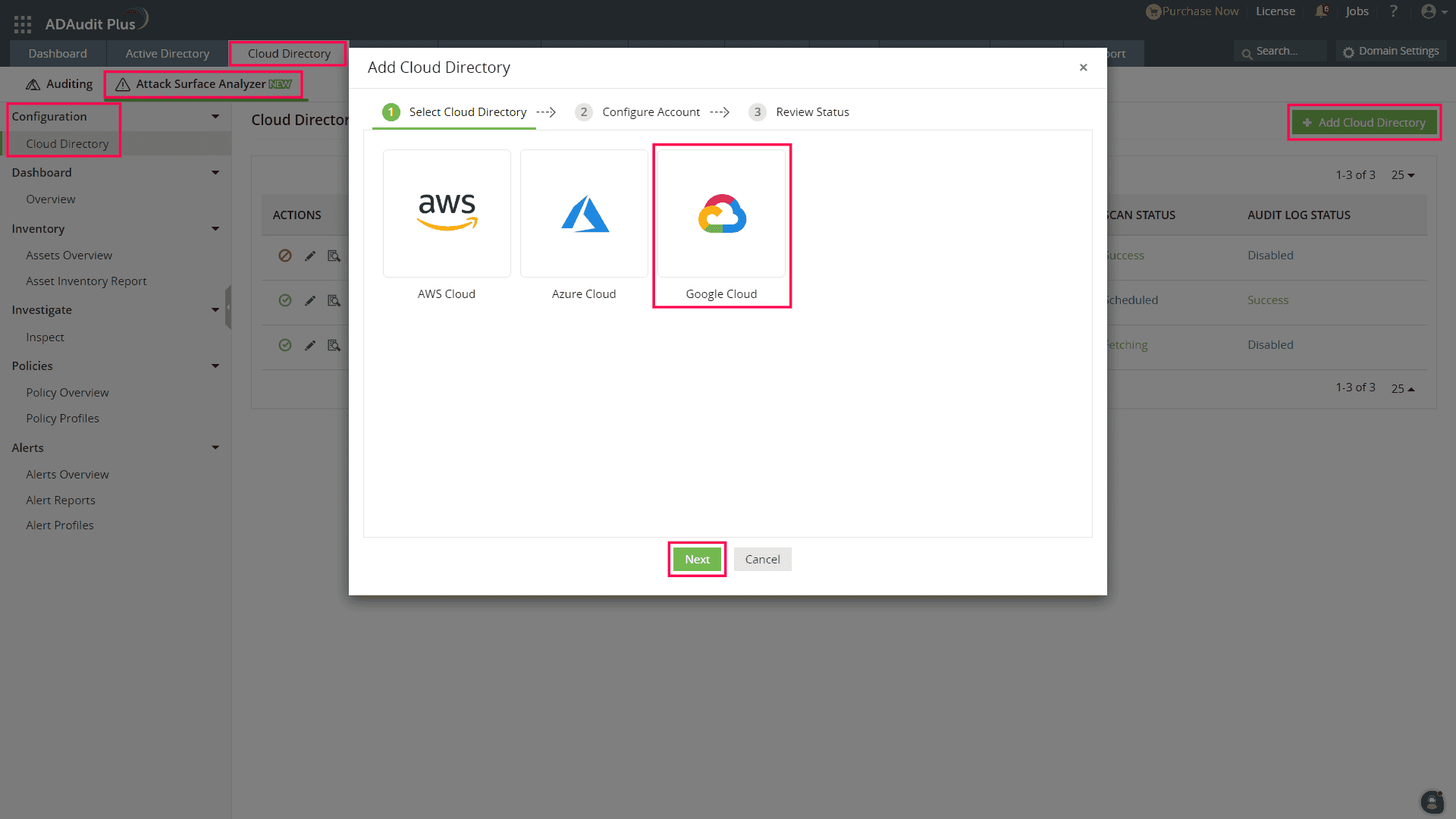This screenshot has height=819, width=1456.
Task: Collapse the Inventory sidebar section
Action: [x=215, y=229]
